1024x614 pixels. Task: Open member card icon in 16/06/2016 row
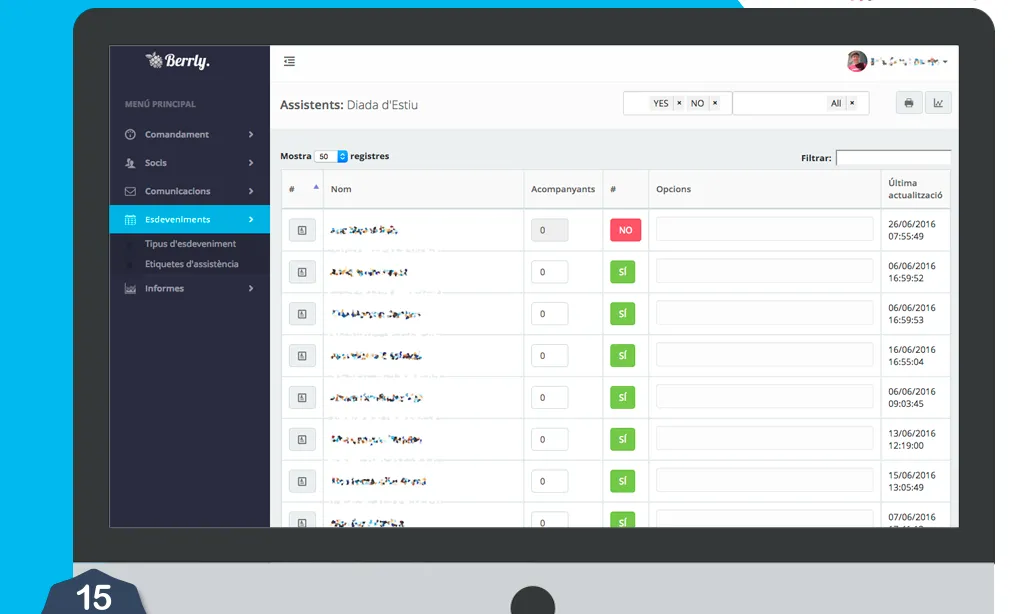point(302,355)
